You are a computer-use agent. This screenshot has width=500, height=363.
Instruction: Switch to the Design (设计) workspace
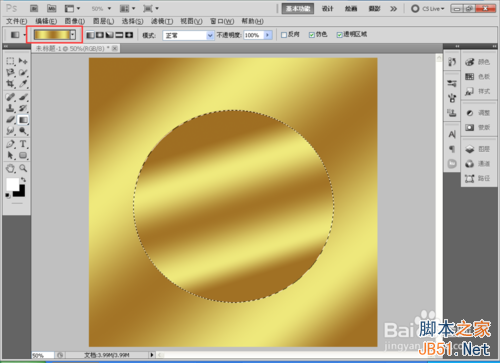[327, 9]
